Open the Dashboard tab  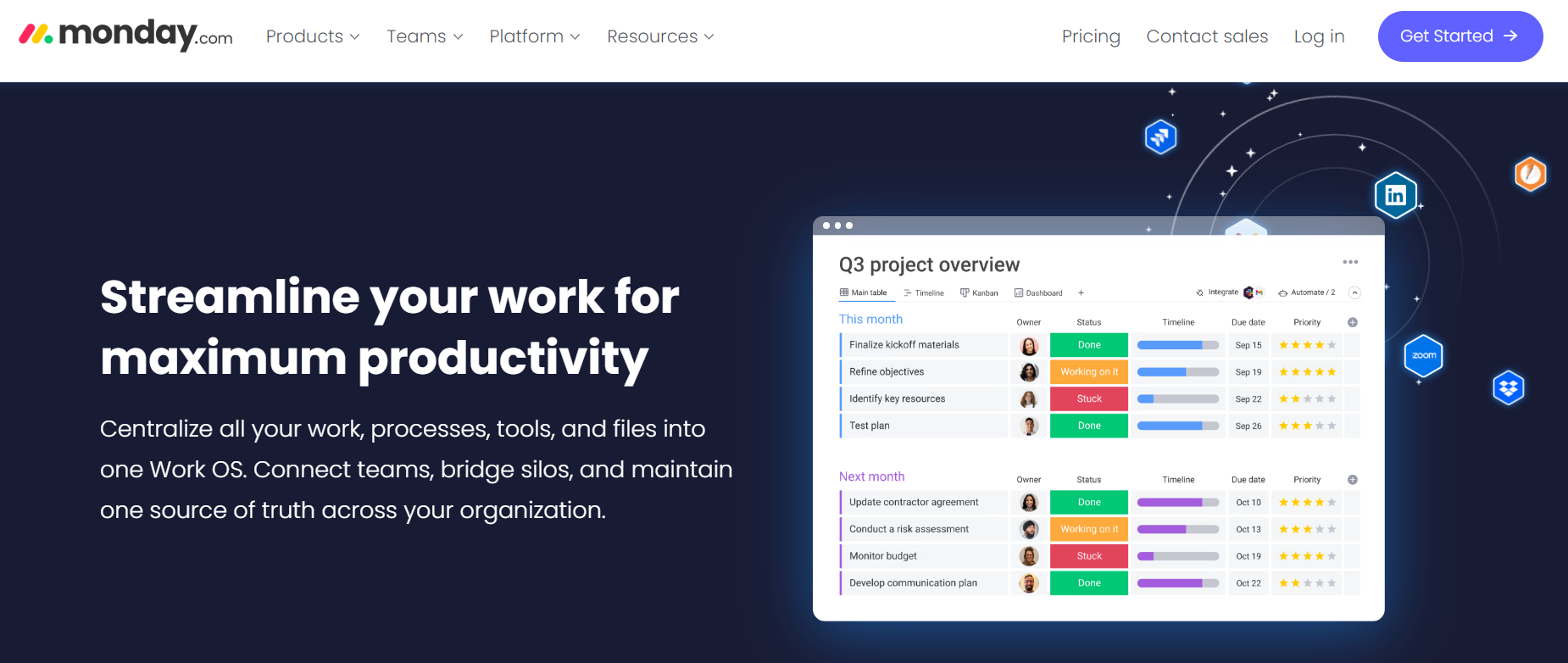pos(1038,292)
